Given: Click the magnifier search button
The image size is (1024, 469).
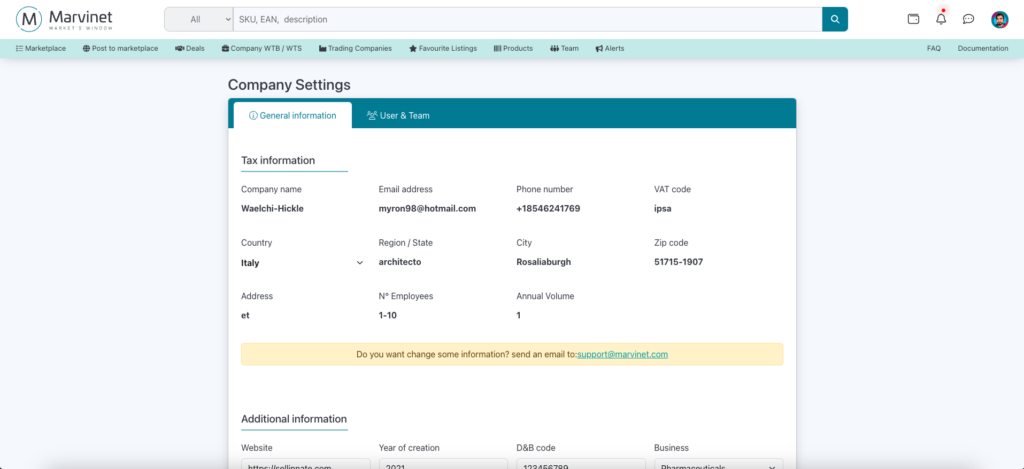Looking at the screenshot, I should (835, 19).
